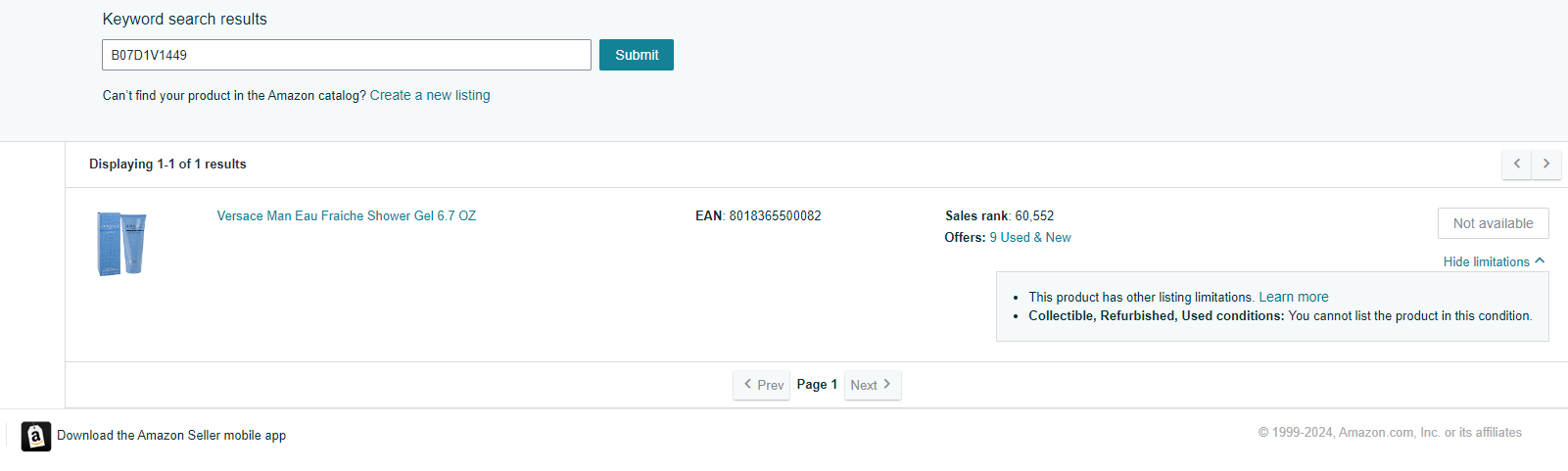Select the Collectible, Refurbished, Used conditions note
The image size is (1568, 471).
[1280, 315]
